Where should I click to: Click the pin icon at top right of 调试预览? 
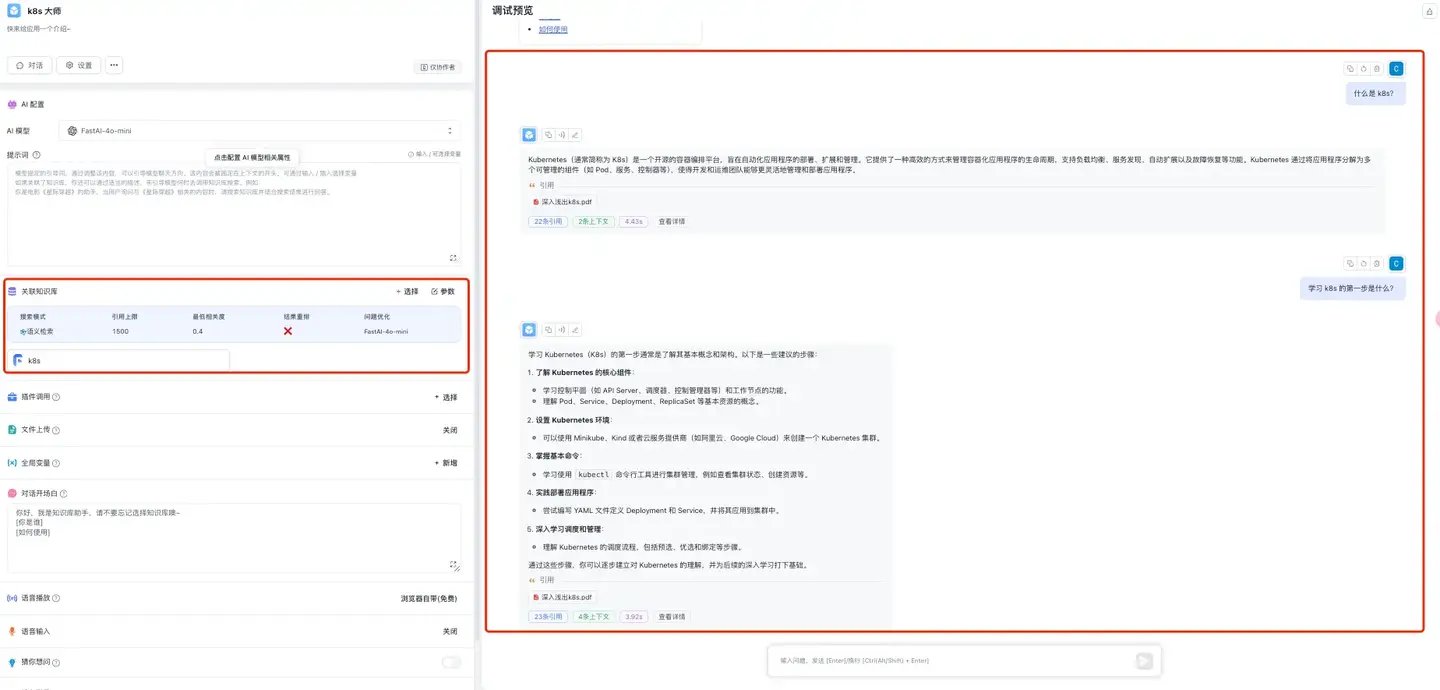coord(1429,9)
